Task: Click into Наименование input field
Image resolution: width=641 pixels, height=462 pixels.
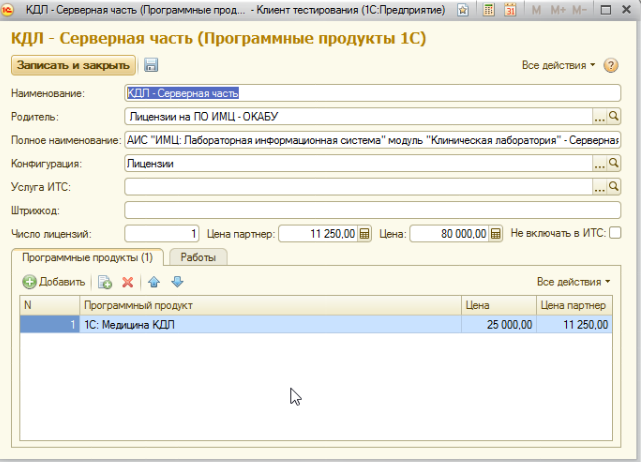Action: 372,93
